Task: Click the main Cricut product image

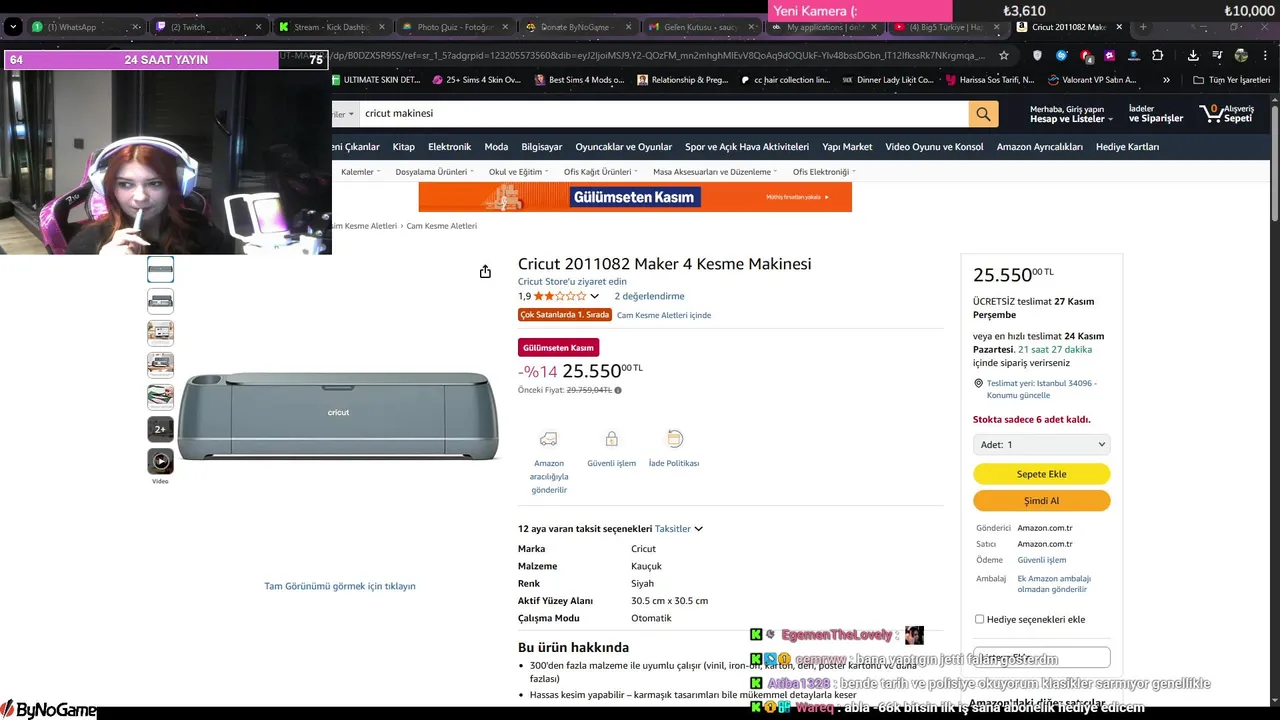Action: [339, 416]
